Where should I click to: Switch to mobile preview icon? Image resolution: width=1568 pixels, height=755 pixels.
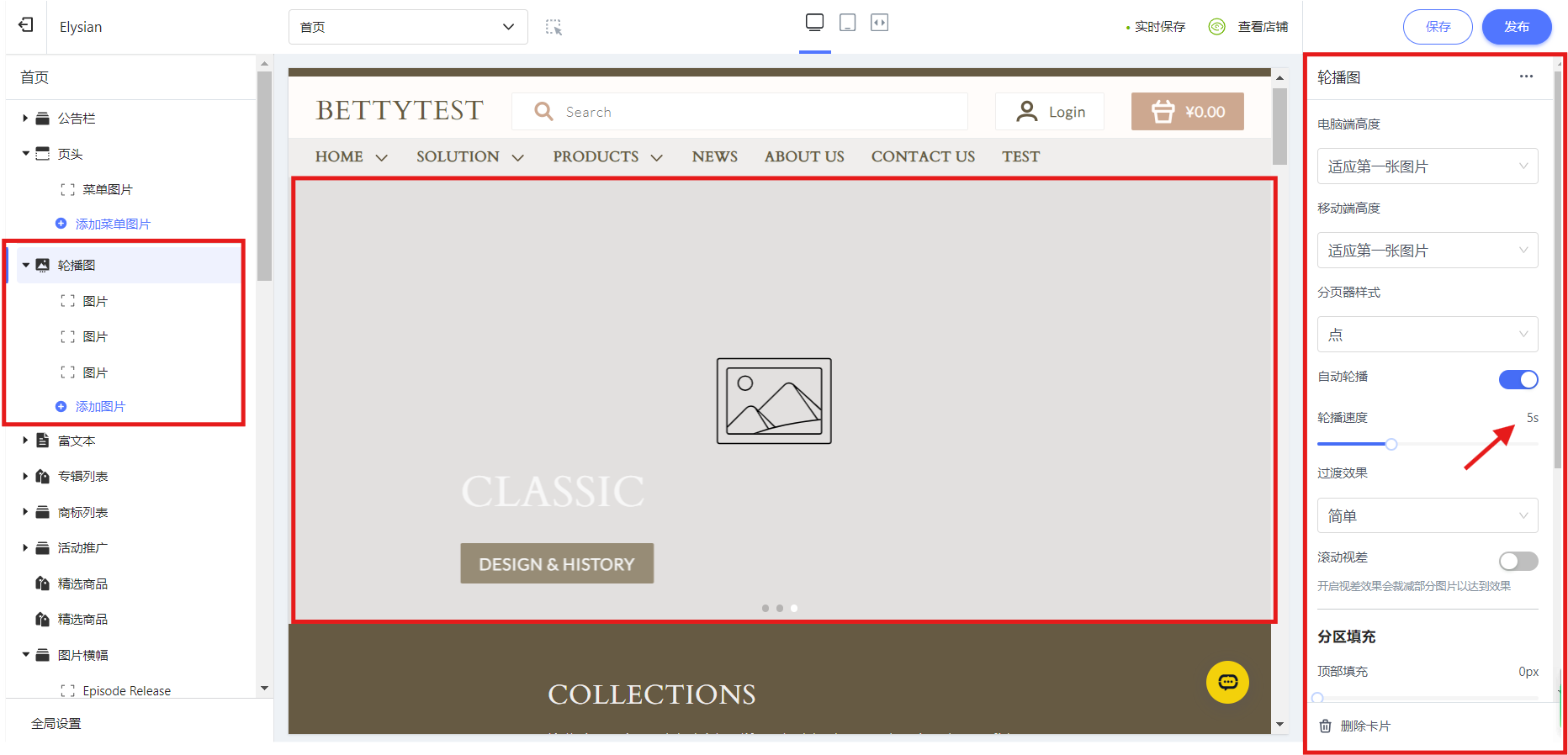[x=848, y=23]
